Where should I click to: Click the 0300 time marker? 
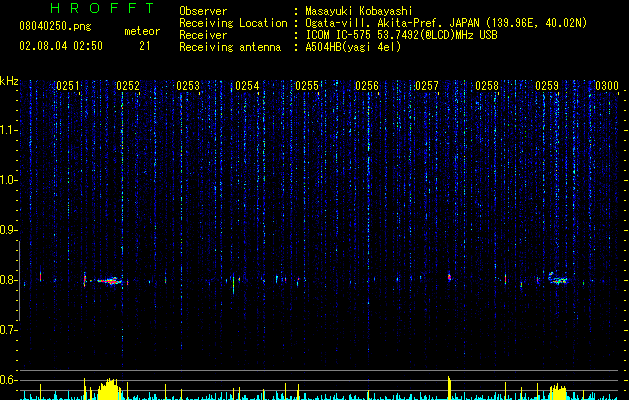click(607, 86)
